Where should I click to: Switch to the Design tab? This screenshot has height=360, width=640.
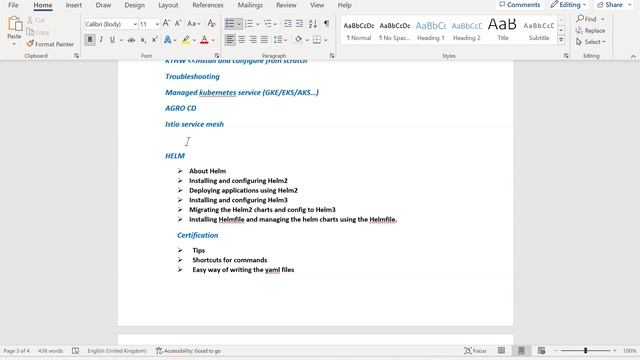[x=134, y=5]
